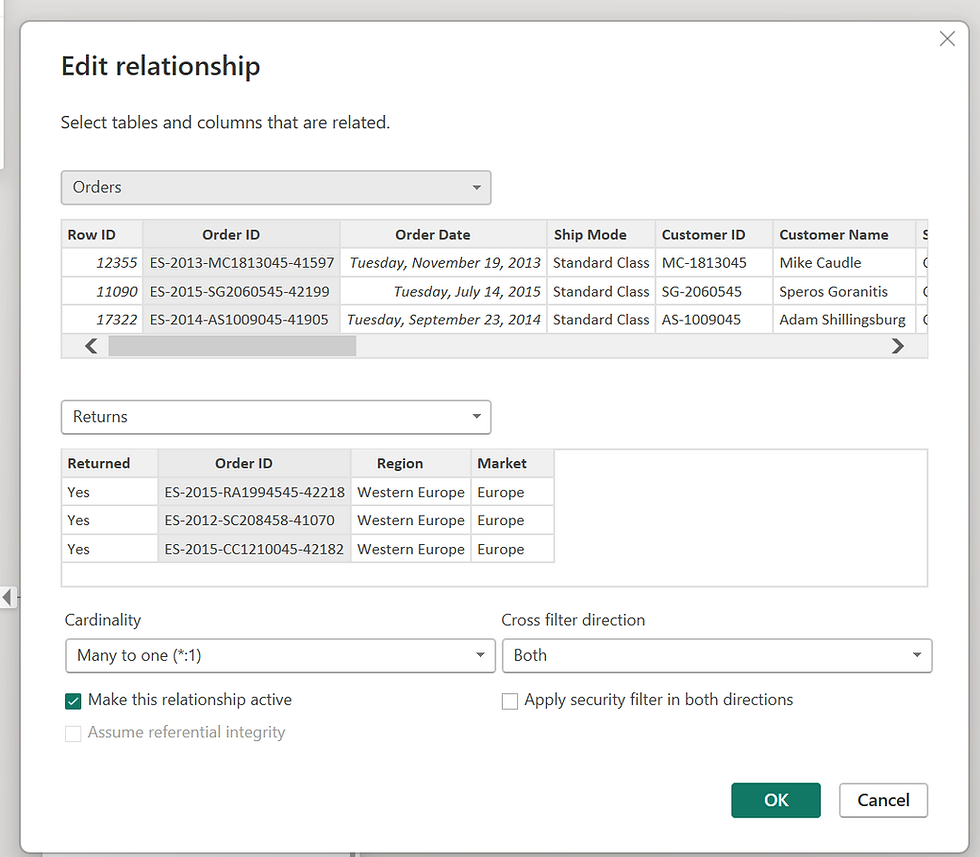Enable Apply security filter in both directions
The image size is (980, 857).
pyautogui.click(x=510, y=701)
